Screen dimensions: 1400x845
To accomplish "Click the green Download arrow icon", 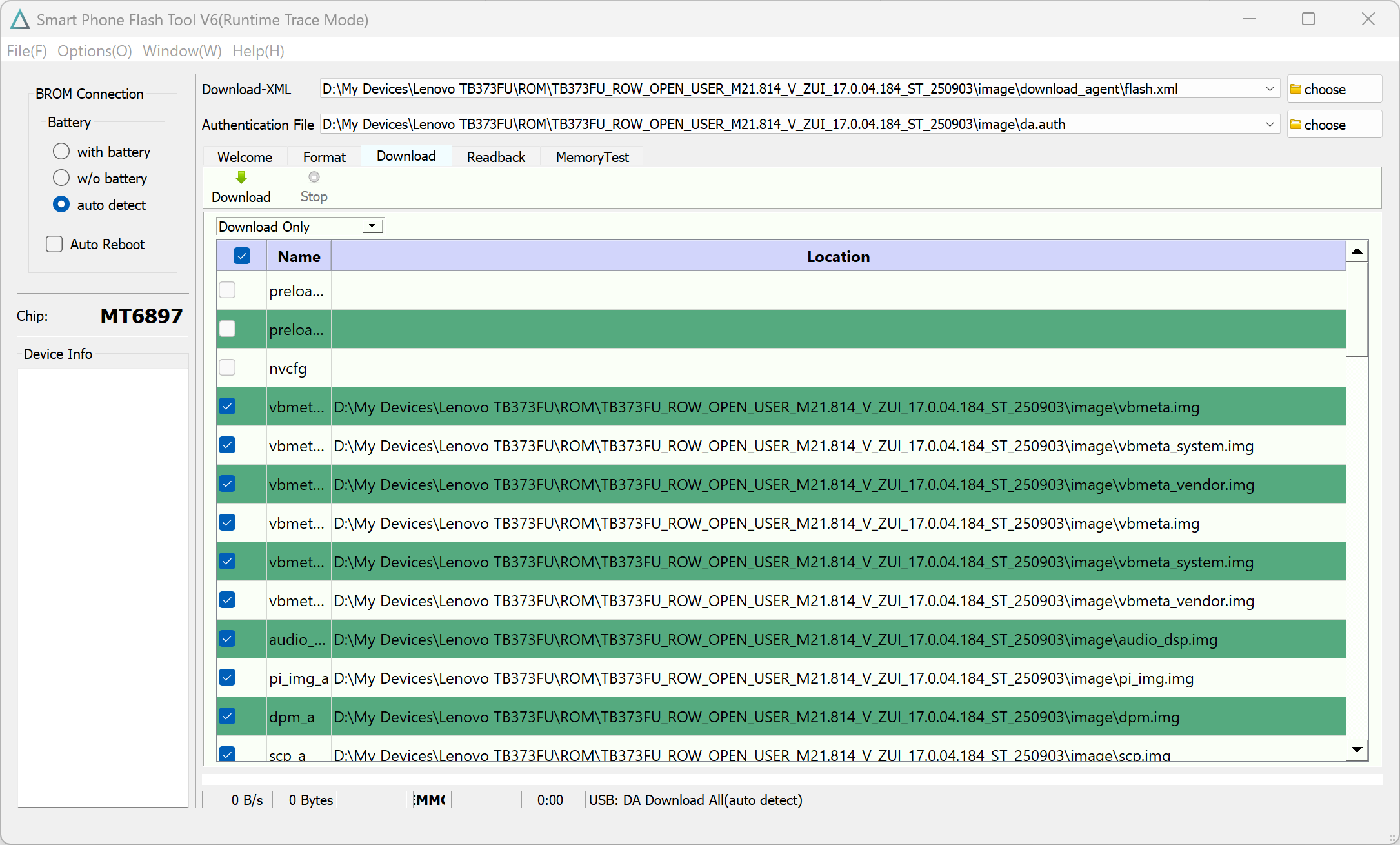I will [241, 178].
